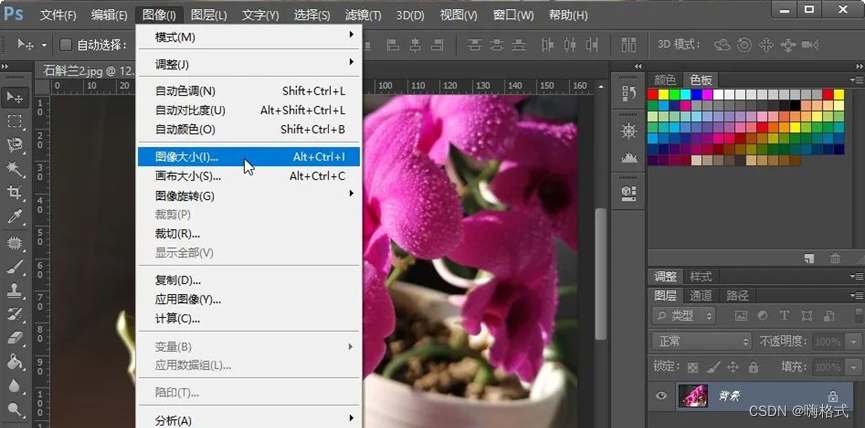Open the collapsed Histogram panel icon

click(629, 158)
